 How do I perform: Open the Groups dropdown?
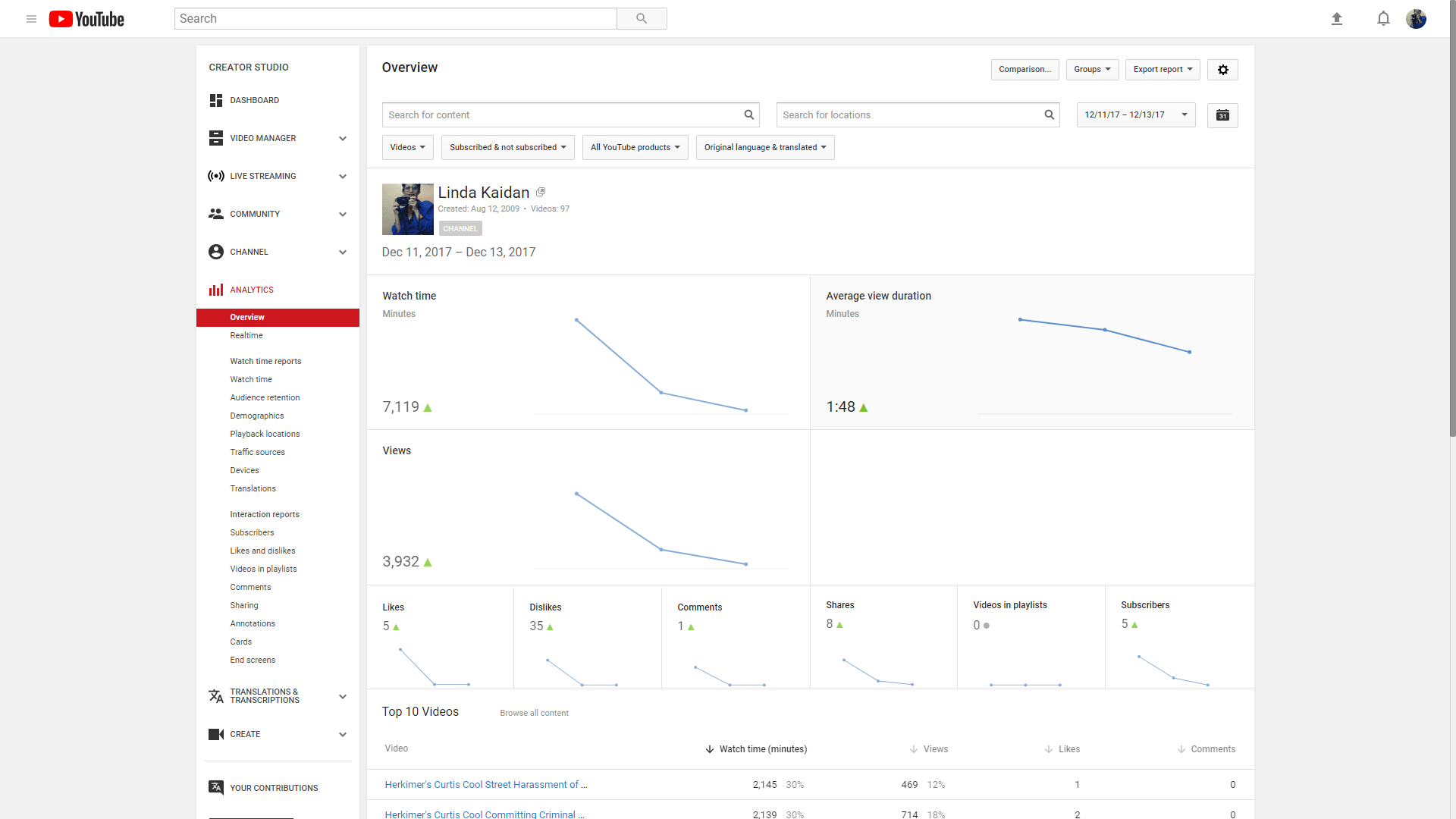tap(1092, 70)
